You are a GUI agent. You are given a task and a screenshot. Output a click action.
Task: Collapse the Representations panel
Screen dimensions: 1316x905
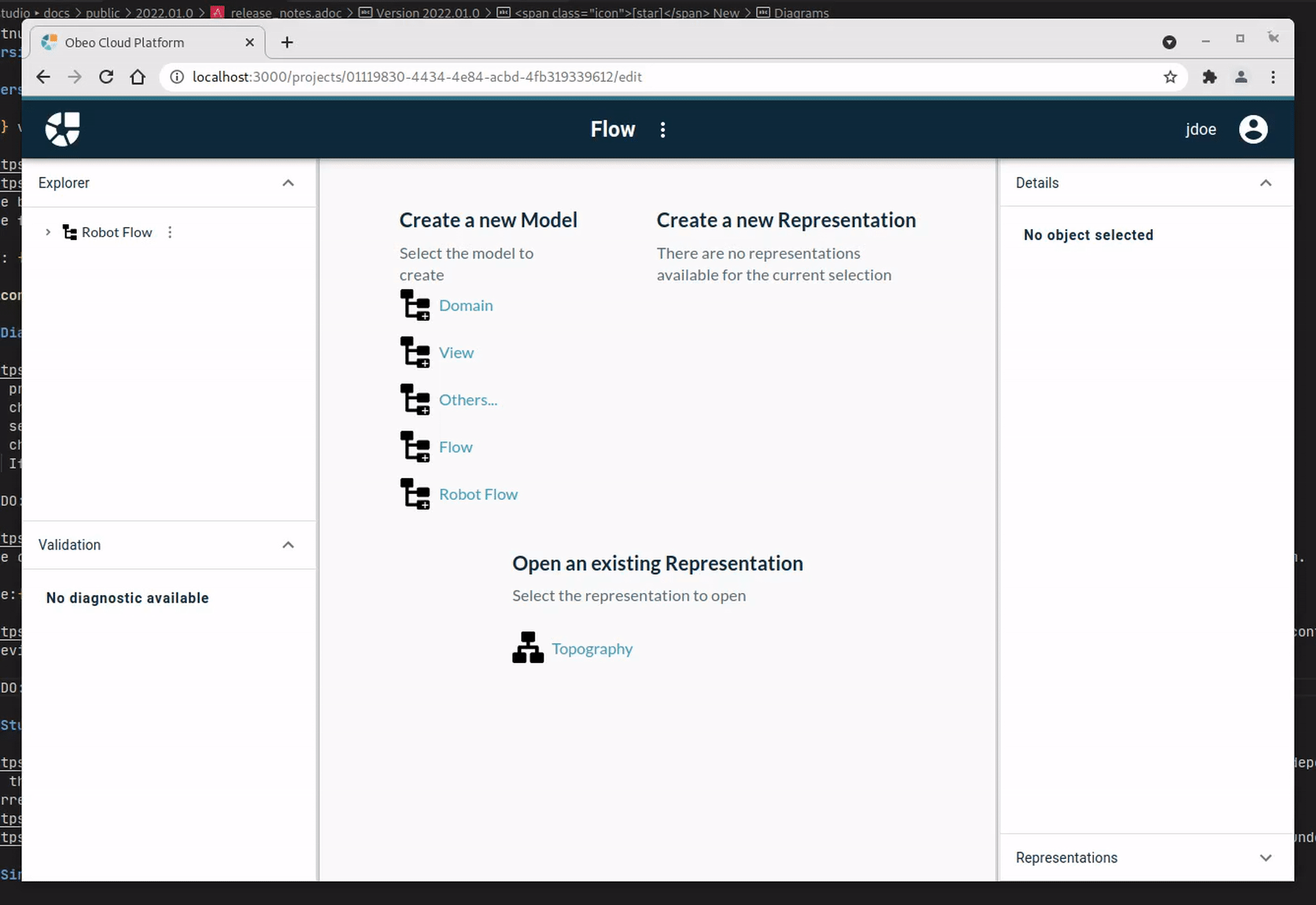pos(1265,857)
